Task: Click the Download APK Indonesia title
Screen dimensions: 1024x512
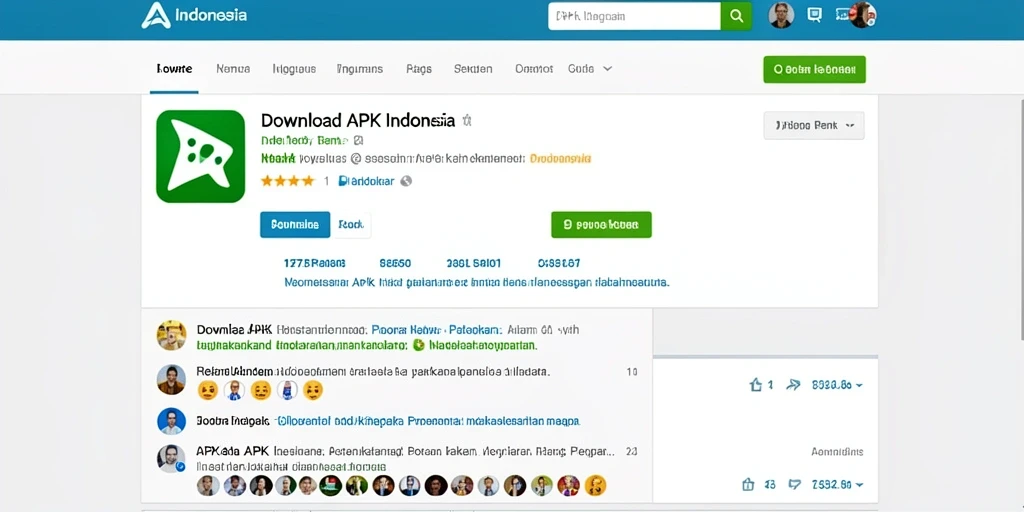Action: pyautogui.click(x=358, y=120)
